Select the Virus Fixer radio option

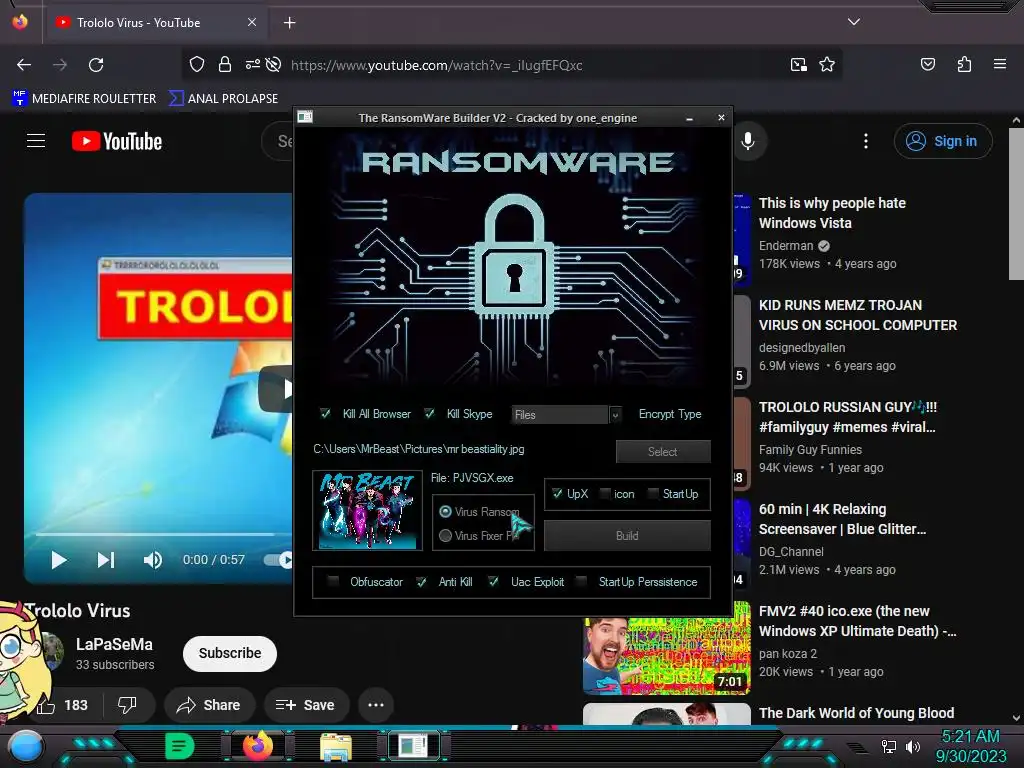coord(445,536)
